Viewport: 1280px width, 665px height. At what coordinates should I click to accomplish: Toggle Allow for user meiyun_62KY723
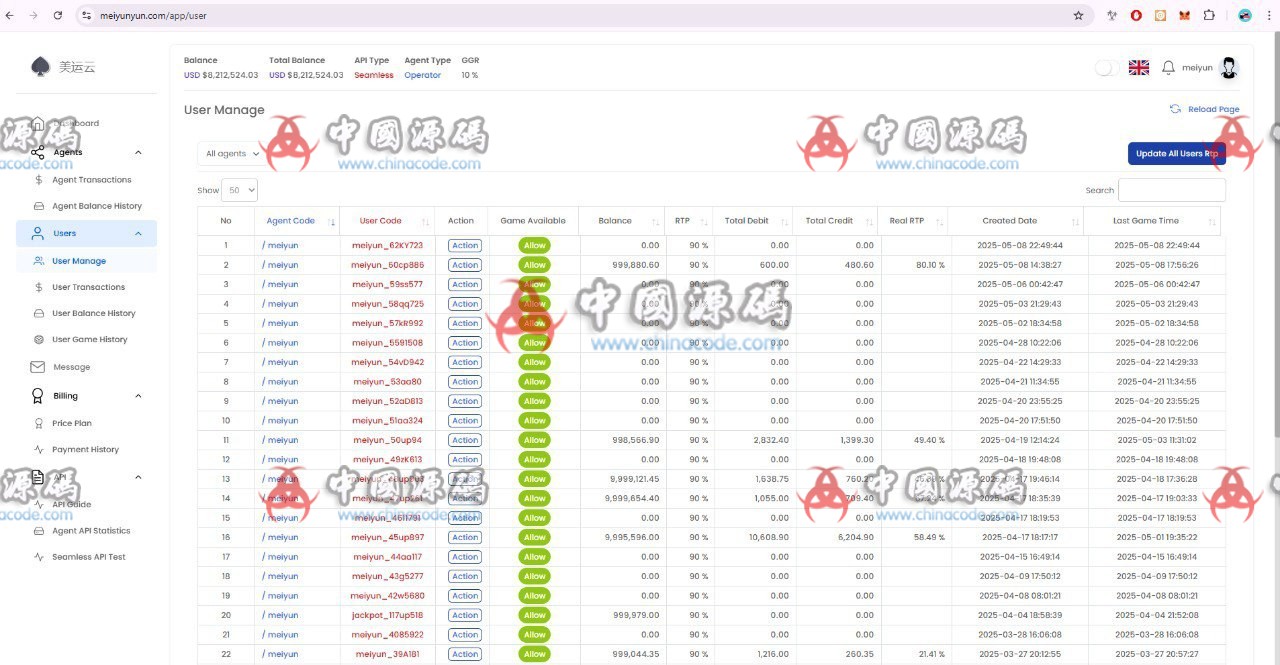(534, 246)
